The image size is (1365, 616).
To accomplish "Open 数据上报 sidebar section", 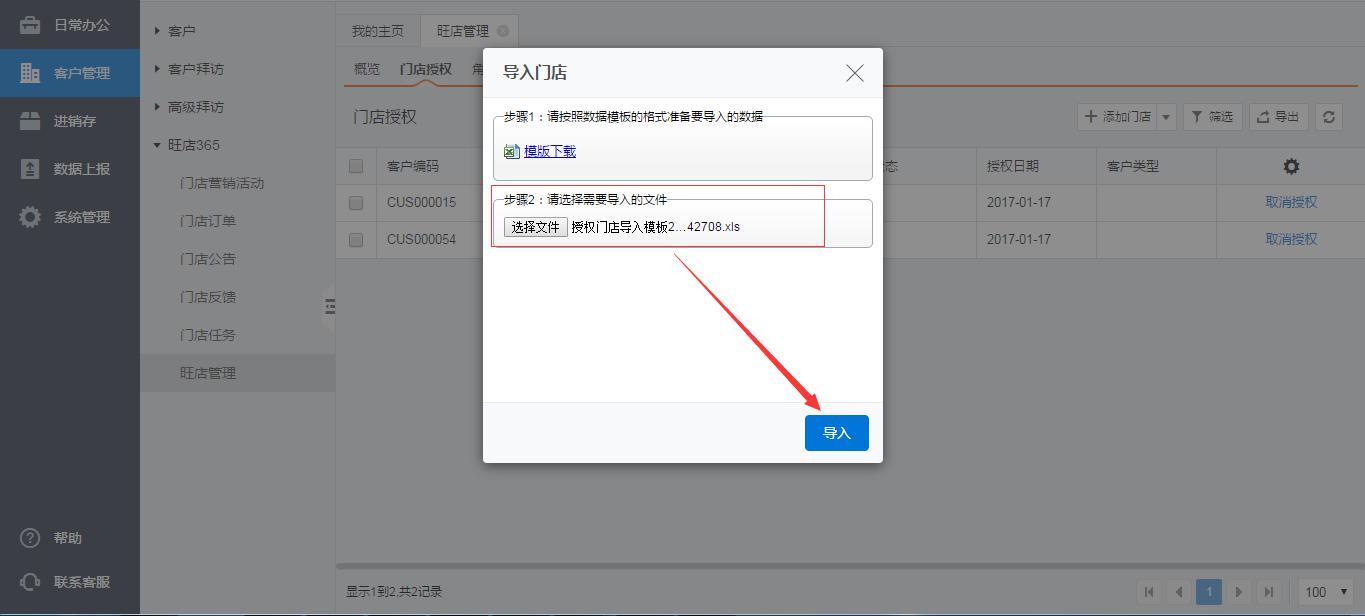I will click(70, 169).
